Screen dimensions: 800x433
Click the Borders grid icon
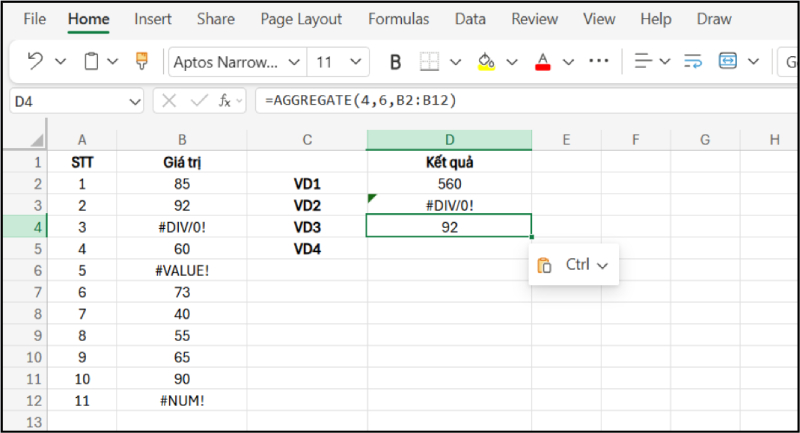[429, 62]
